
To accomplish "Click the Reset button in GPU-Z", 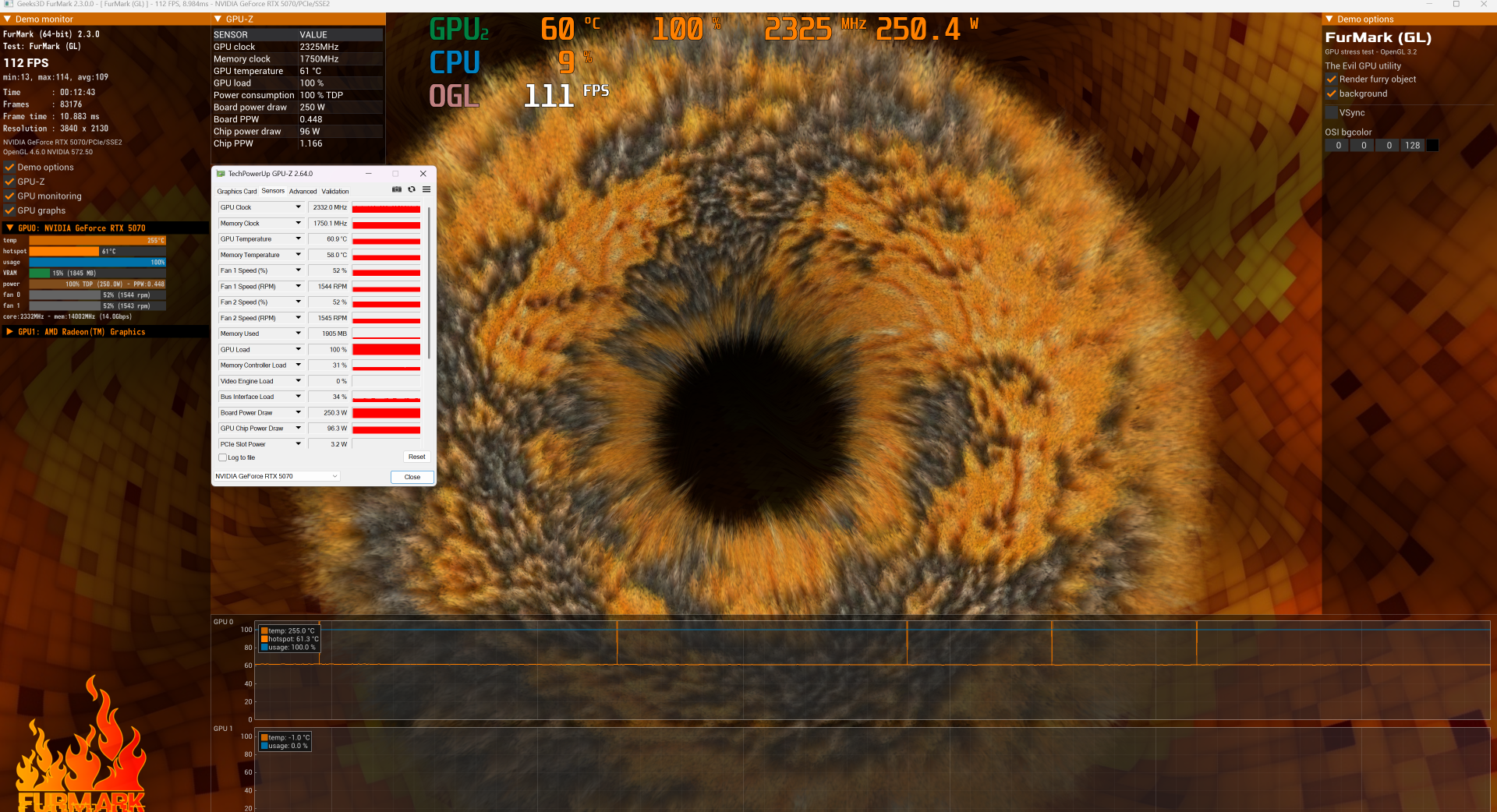I will (417, 457).
